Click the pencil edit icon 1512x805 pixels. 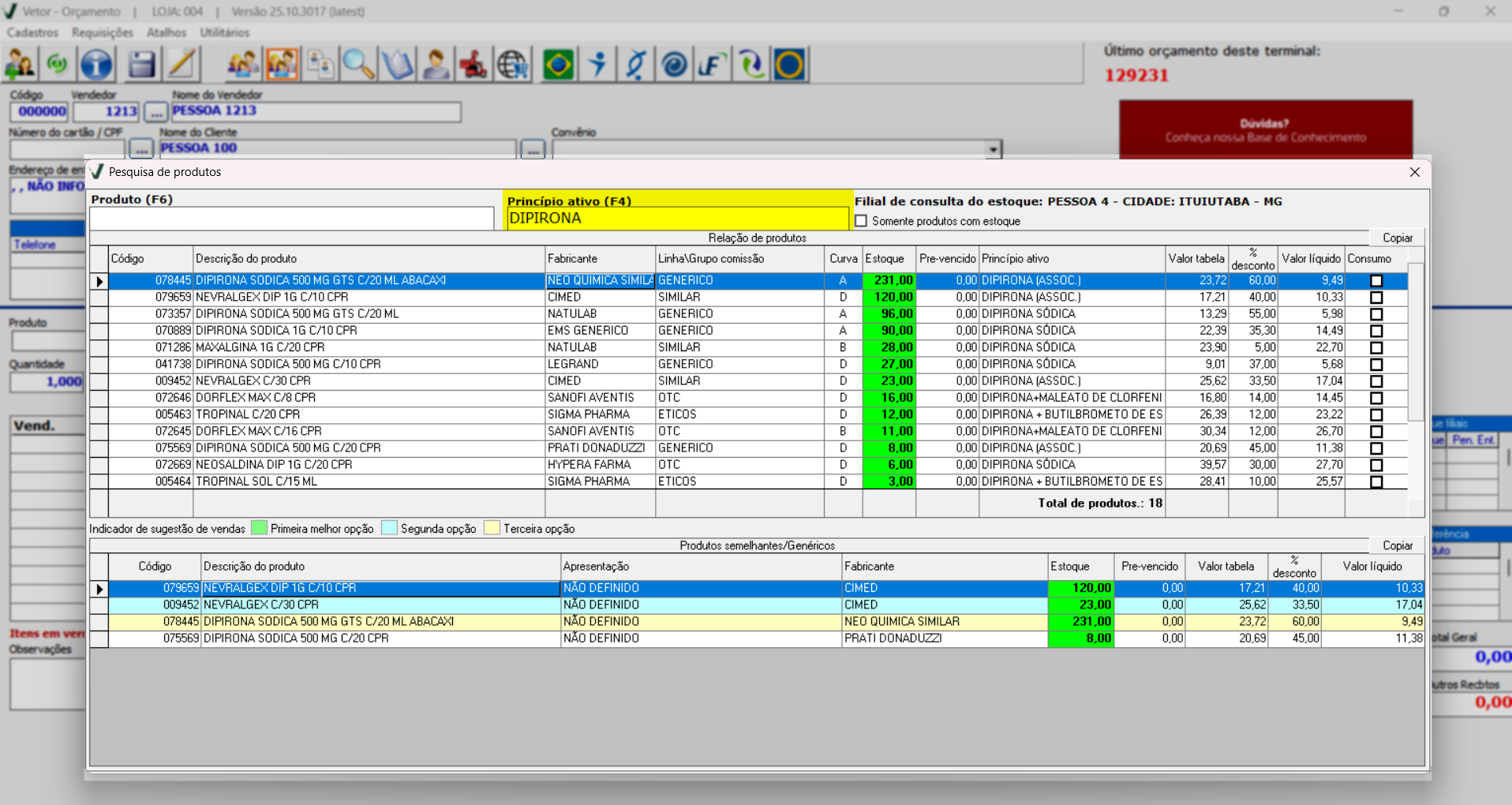point(182,65)
